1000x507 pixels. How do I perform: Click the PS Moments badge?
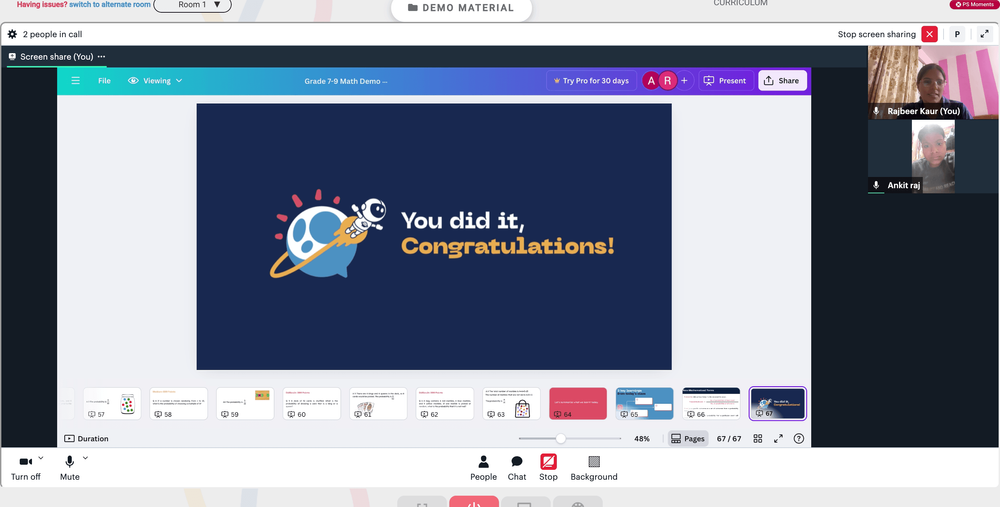point(974,4)
